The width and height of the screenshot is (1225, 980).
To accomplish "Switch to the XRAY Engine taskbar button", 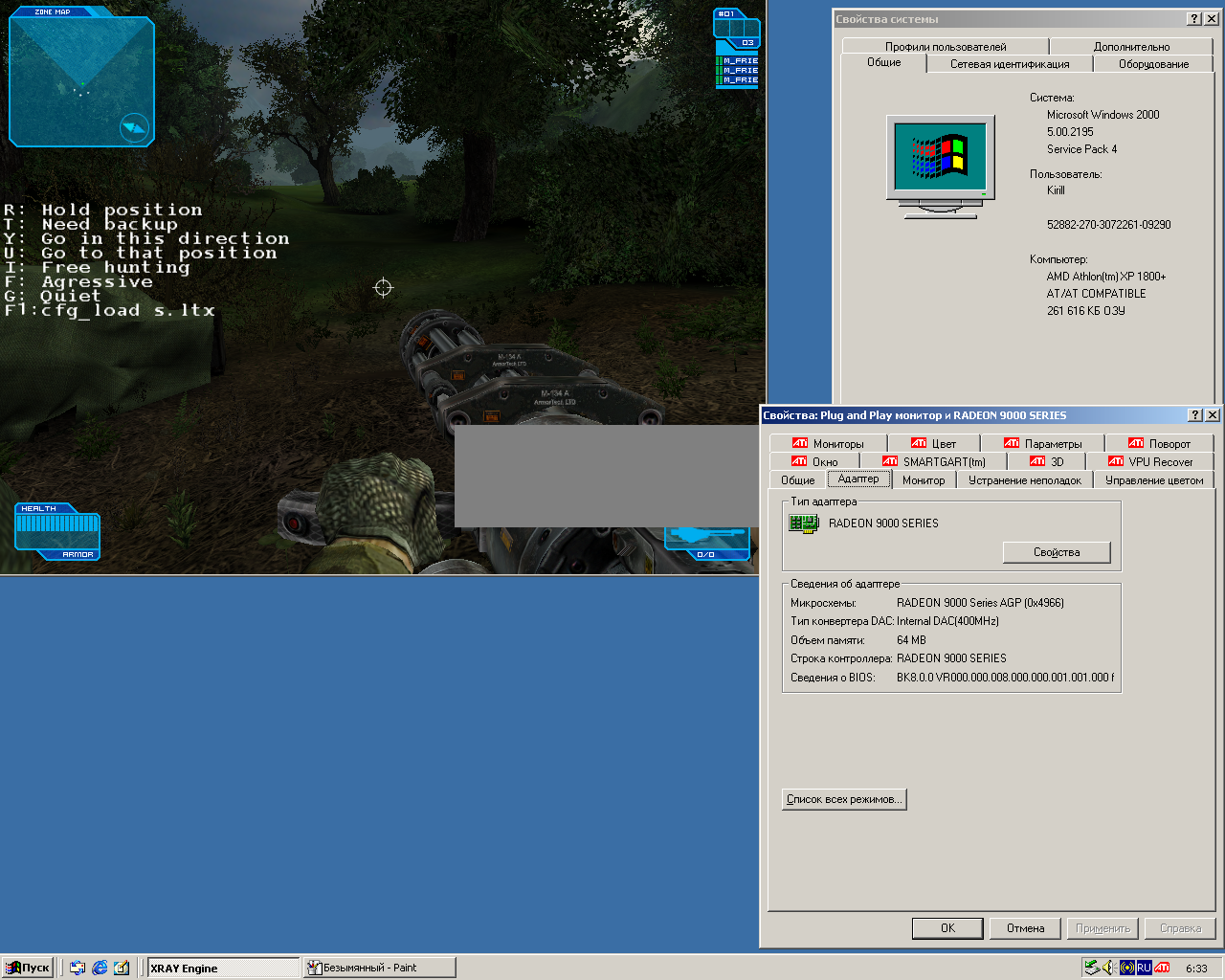I will pos(223,968).
